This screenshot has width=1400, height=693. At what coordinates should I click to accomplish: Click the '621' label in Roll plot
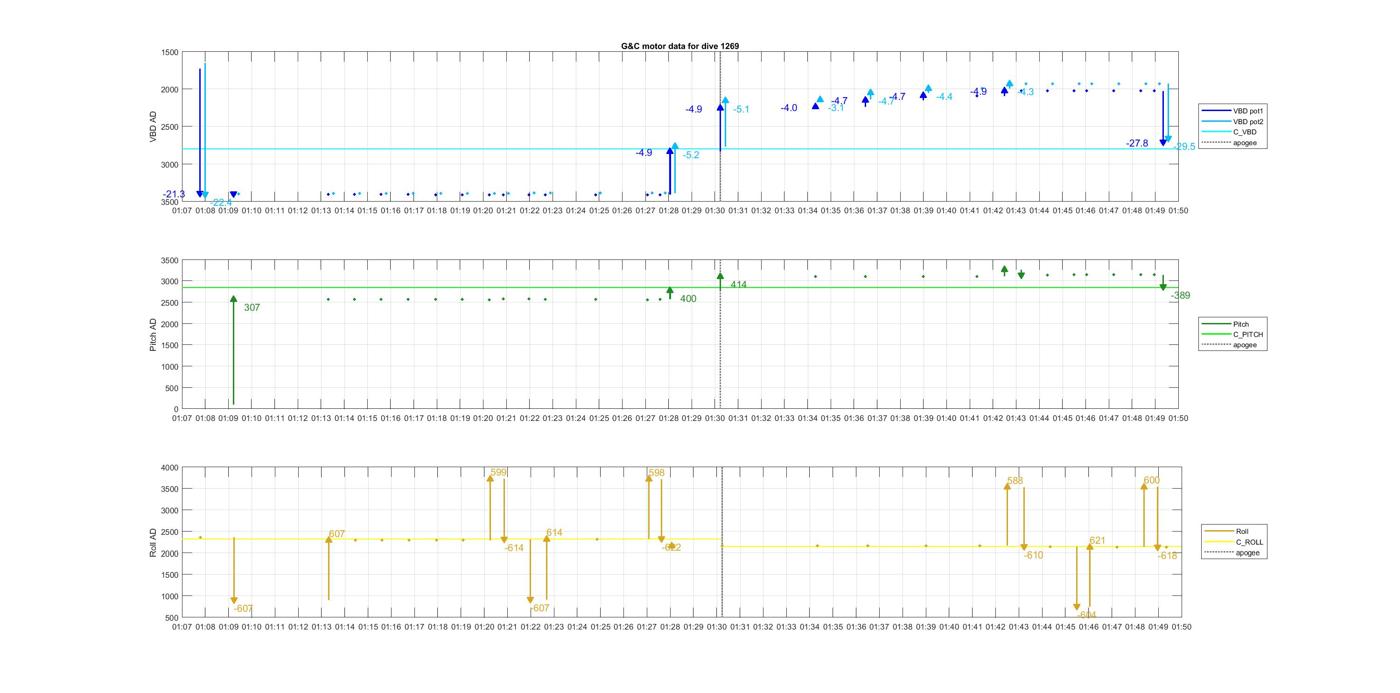tap(1097, 541)
